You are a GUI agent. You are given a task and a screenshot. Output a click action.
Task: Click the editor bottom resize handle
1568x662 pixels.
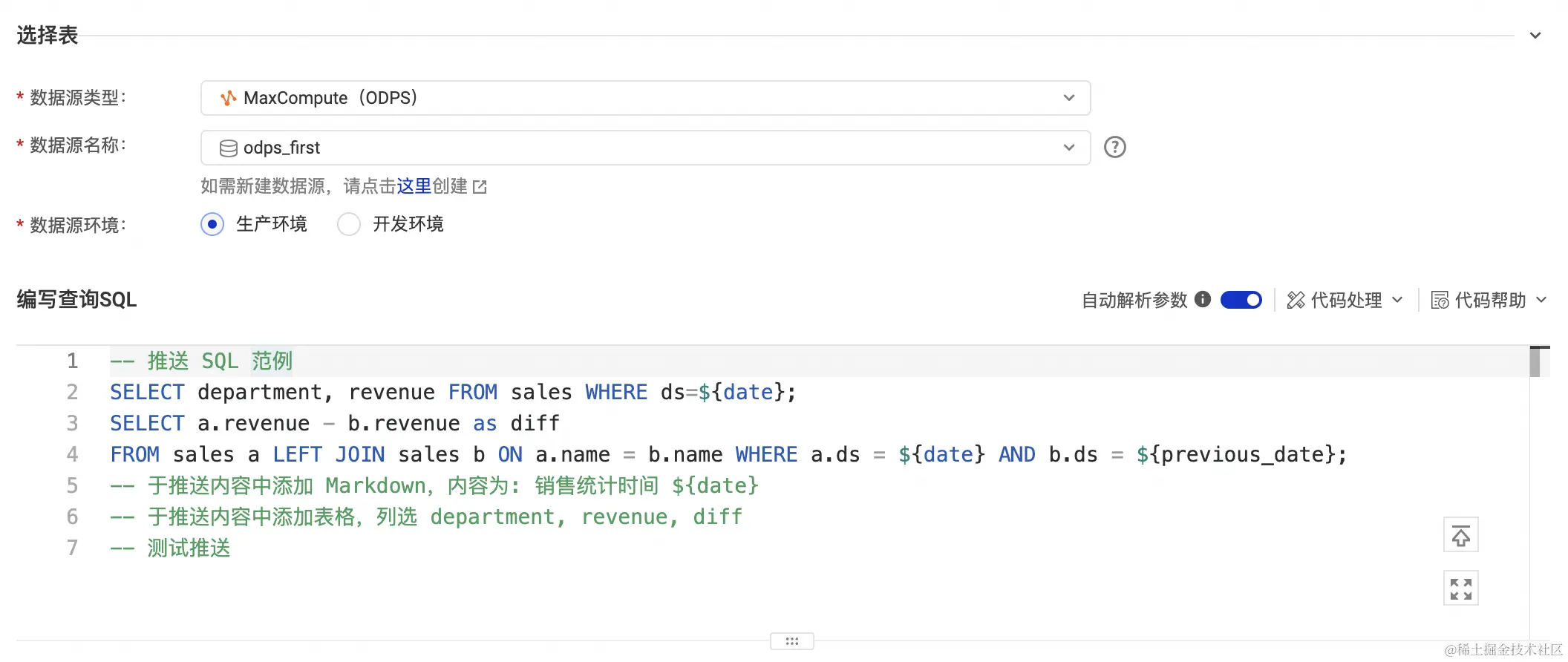pos(791,641)
